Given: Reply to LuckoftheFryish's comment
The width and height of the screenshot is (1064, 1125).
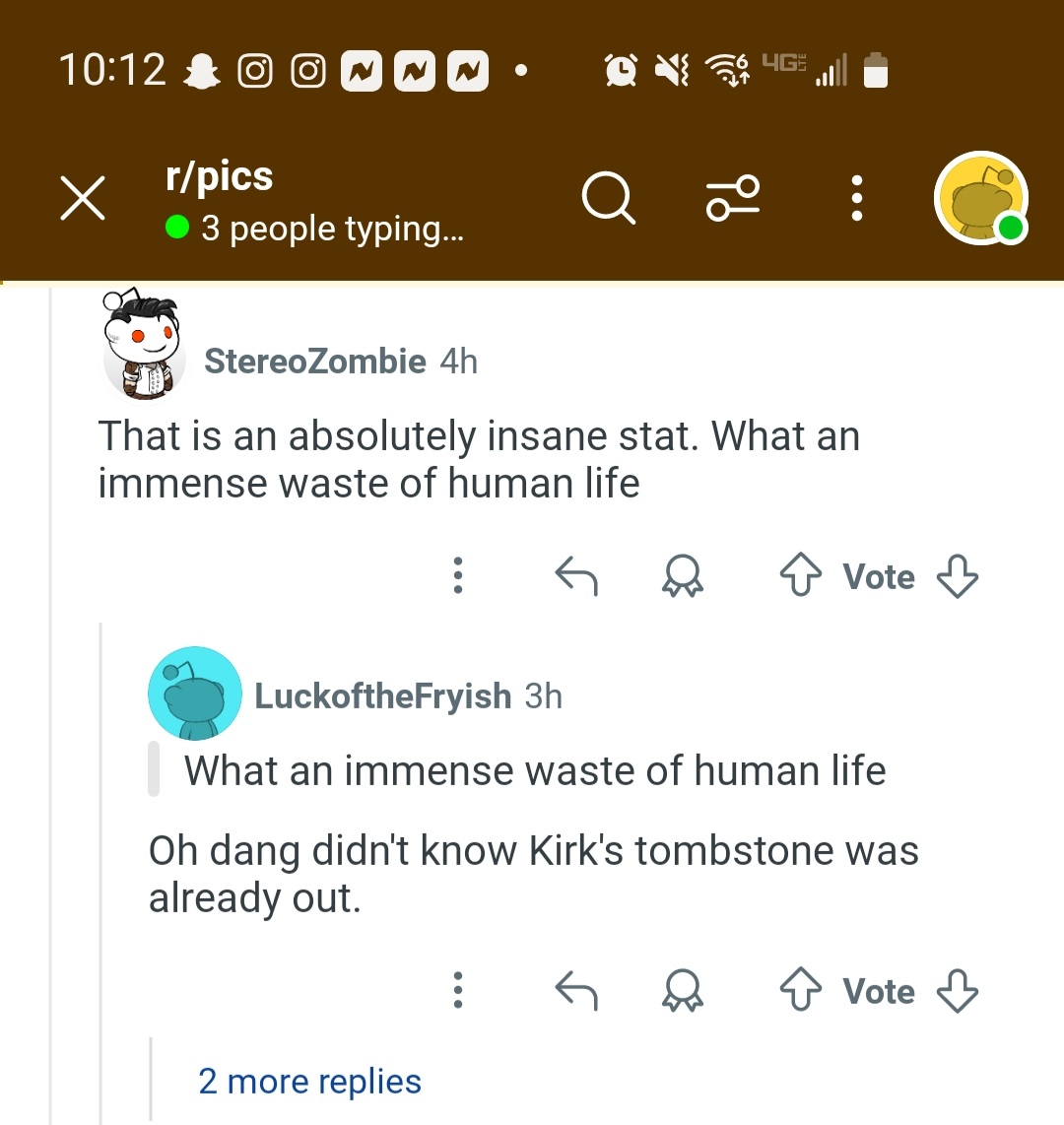Looking at the screenshot, I should pyautogui.click(x=576, y=991).
